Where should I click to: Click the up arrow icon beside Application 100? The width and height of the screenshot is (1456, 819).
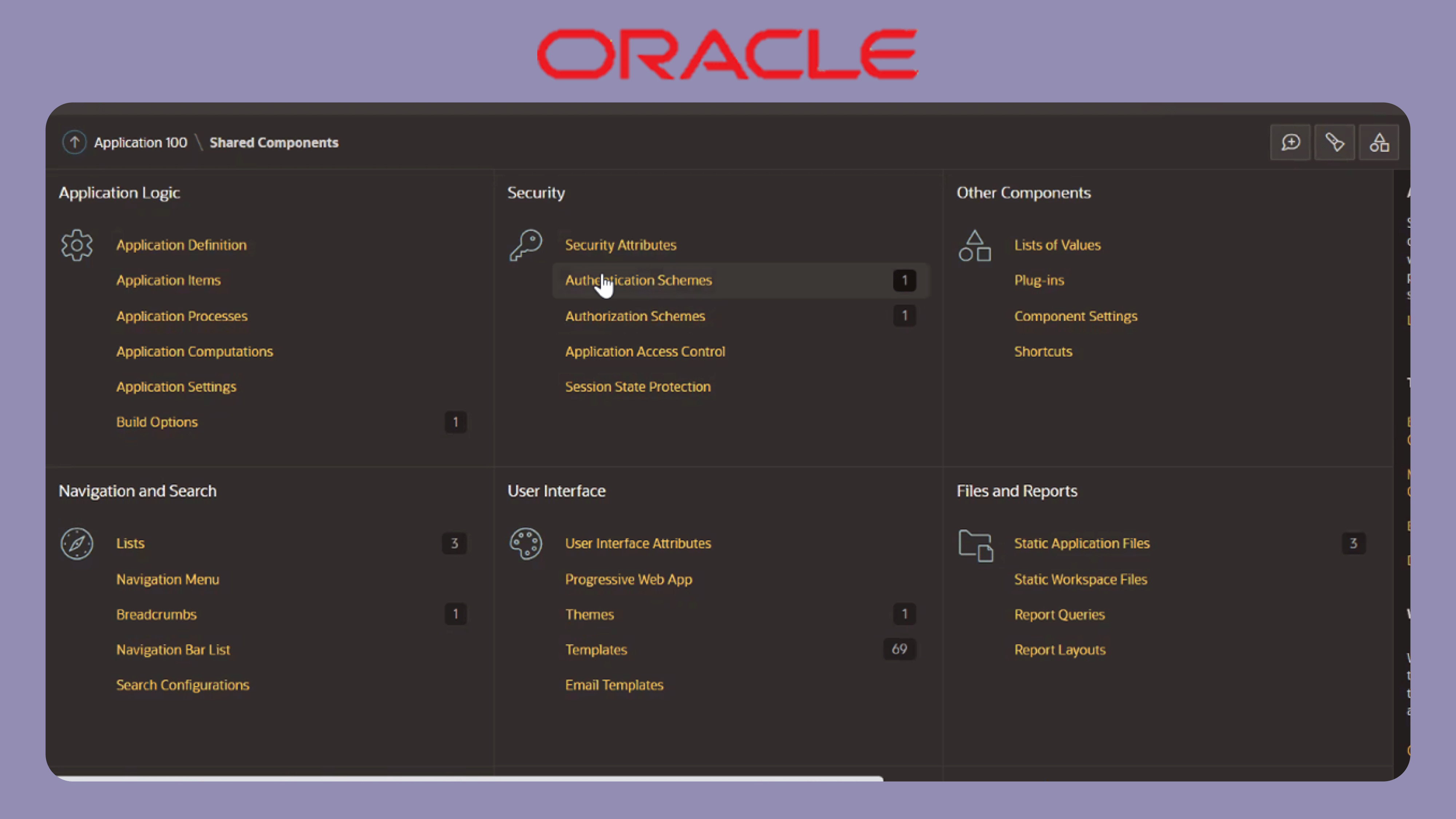tap(74, 142)
